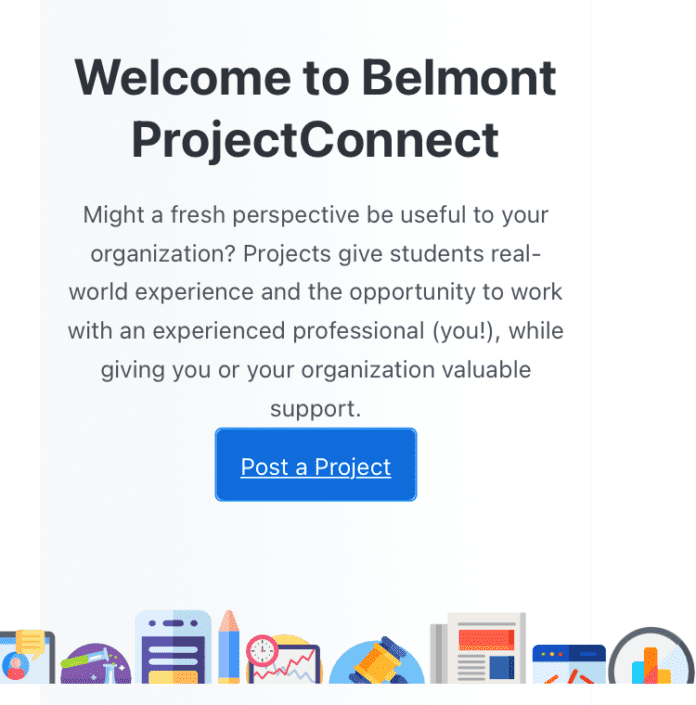
Task: Select the circular bar chart icon
Action: click(651, 656)
